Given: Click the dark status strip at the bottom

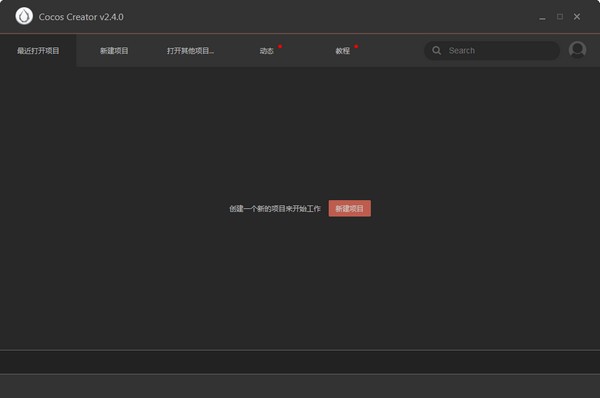Looking at the screenshot, I should (300, 362).
